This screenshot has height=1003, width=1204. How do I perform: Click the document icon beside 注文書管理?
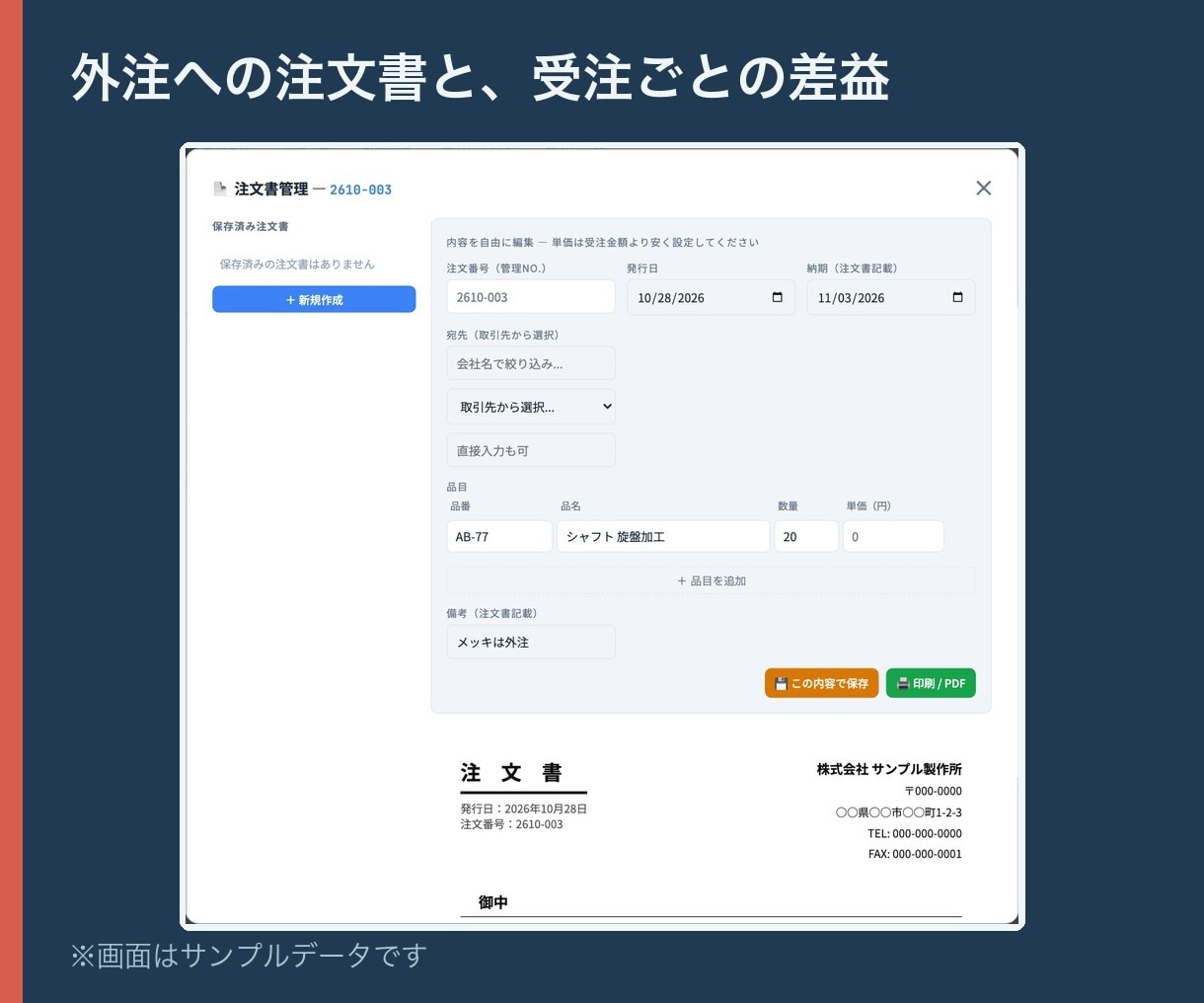(220, 189)
